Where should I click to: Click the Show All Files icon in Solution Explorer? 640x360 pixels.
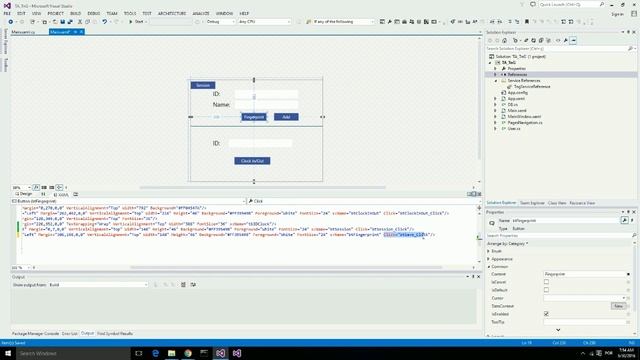pyautogui.click(x=549, y=40)
